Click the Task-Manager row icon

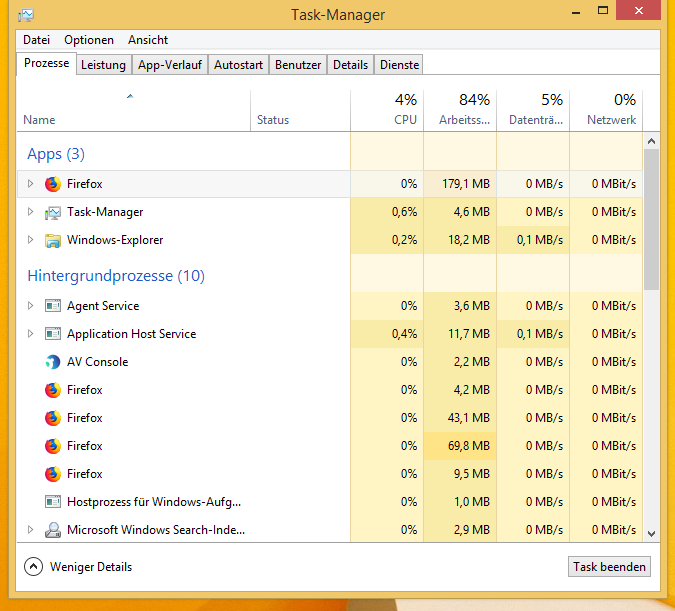pyautogui.click(x=53, y=212)
